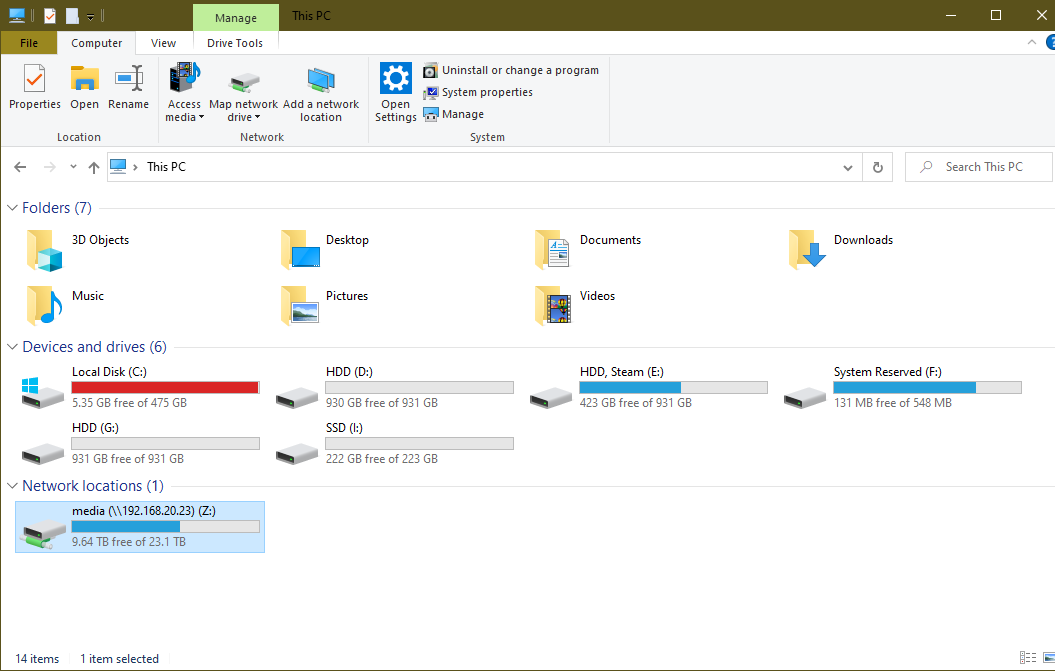This screenshot has height=671, width=1055.
Task: Click '9.64 TB free of 23.1 TB' text
Action: pyautogui.click(x=129, y=542)
